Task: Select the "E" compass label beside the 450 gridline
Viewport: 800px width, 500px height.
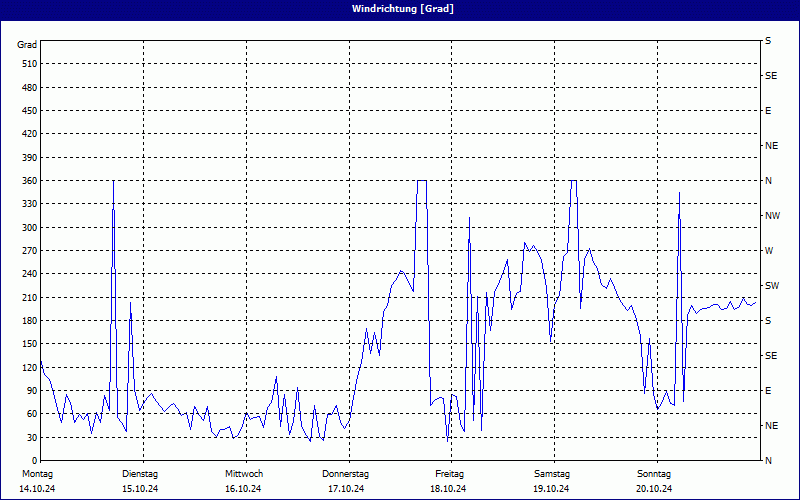Action: 768,111
